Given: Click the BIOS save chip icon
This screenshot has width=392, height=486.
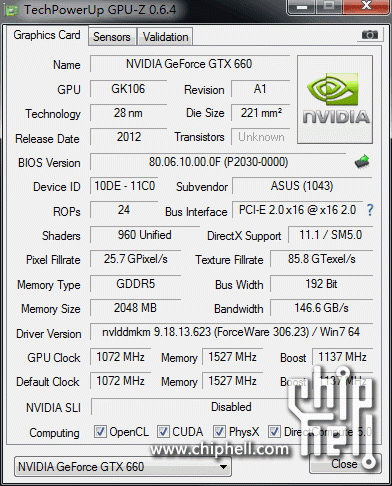Looking at the screenshot, I should 362,162.
